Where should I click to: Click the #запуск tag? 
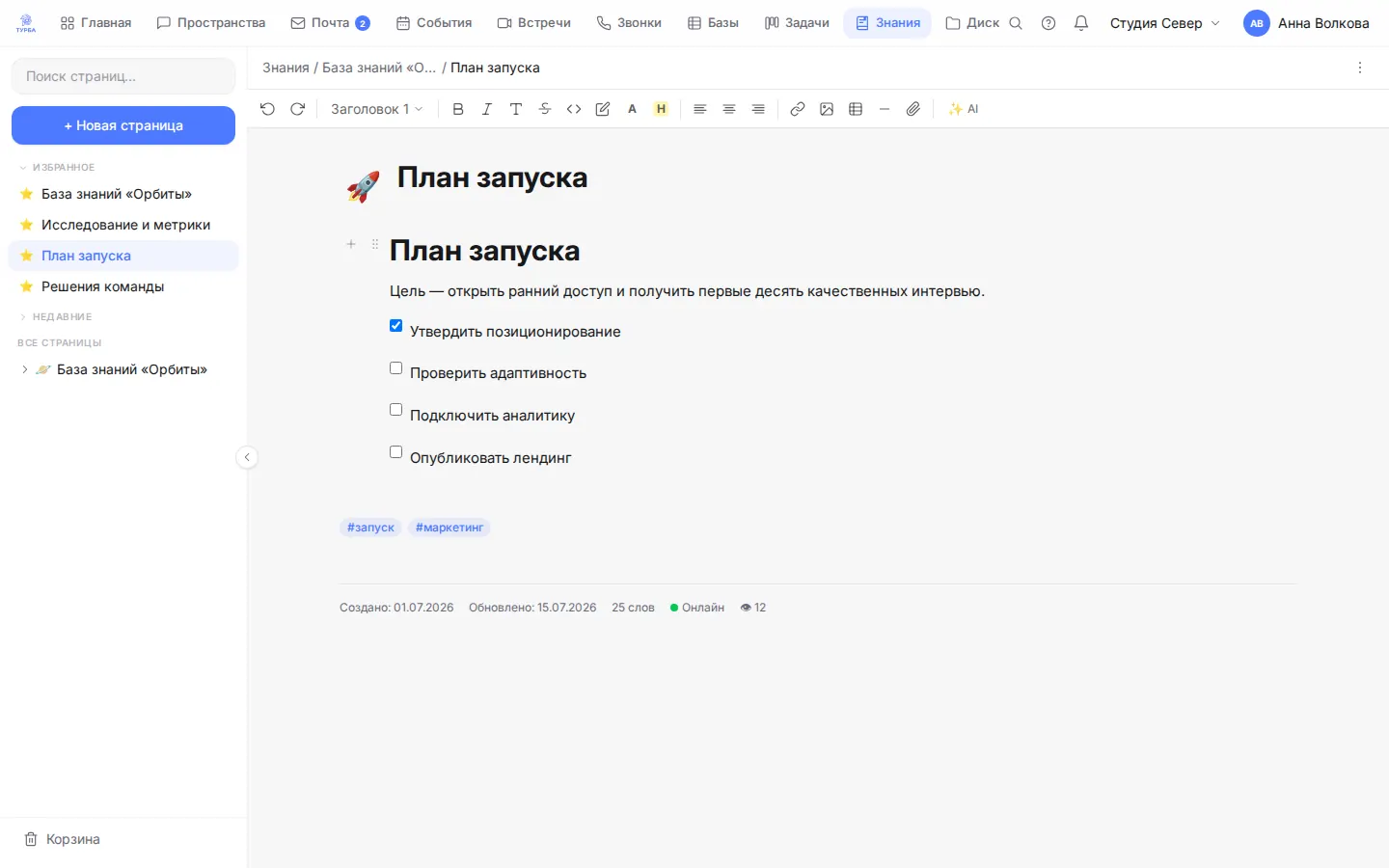(370, 528)
